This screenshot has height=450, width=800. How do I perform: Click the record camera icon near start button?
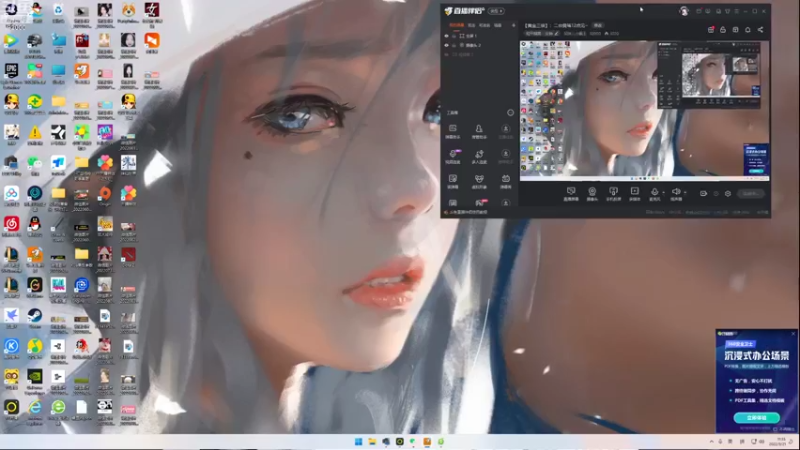pyautogui.click(x=703, y=194)
